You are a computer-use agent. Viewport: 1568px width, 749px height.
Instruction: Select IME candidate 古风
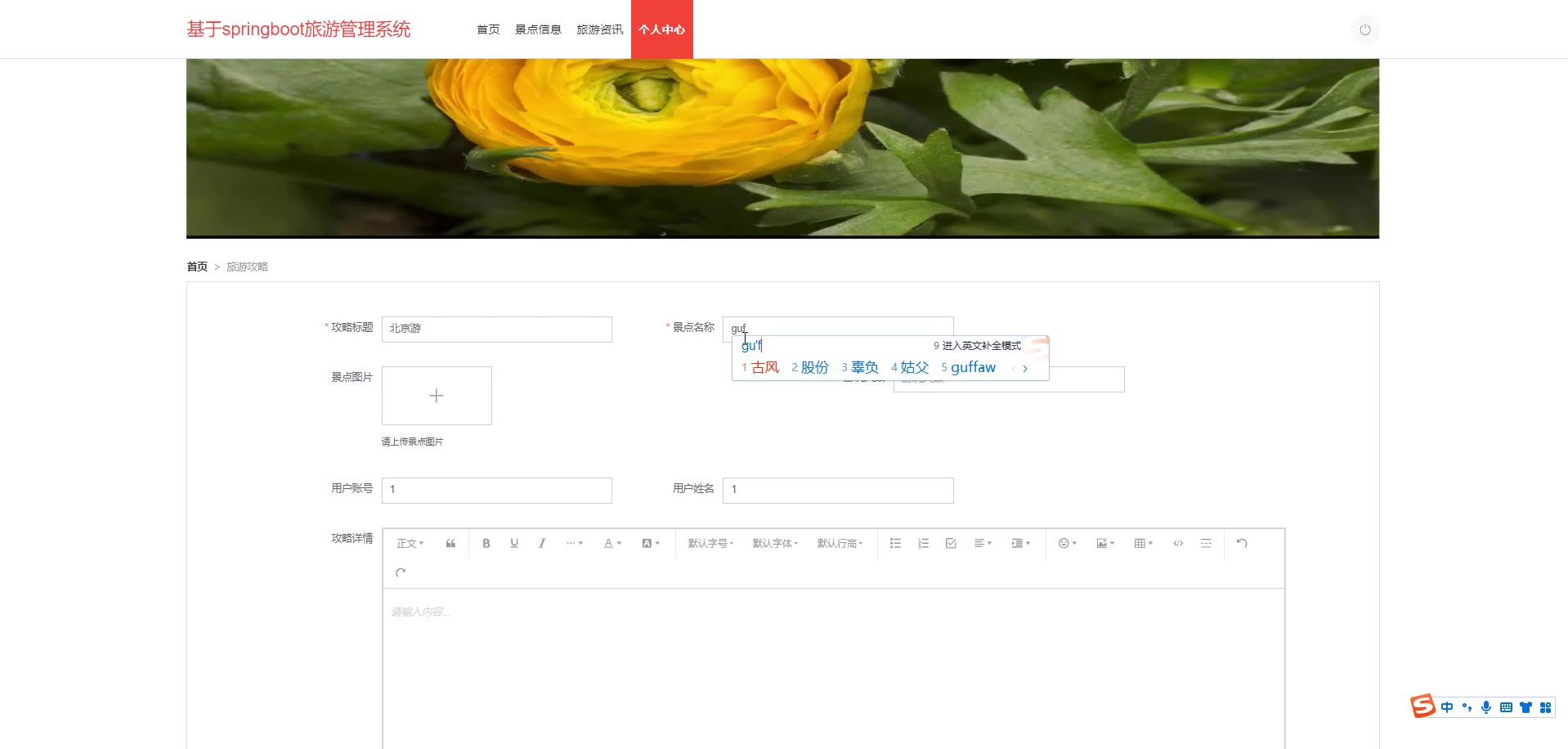(760, 368)
